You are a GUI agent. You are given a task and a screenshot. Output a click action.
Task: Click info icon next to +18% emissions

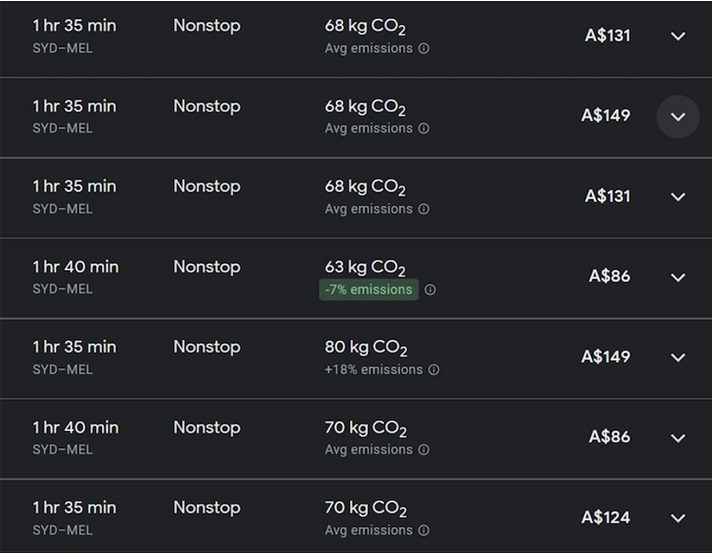(434, 370)
